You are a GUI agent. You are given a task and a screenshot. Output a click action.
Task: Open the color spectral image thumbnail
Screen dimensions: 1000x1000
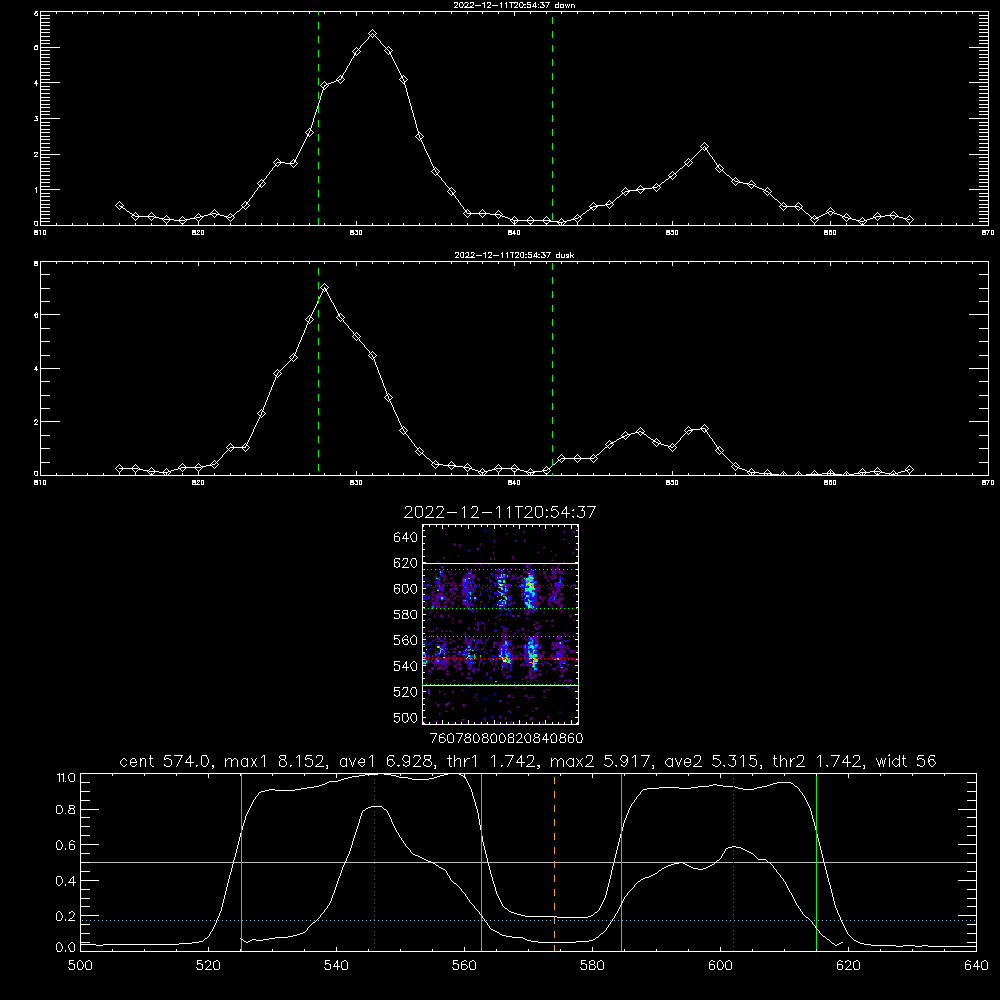(501, 624)
